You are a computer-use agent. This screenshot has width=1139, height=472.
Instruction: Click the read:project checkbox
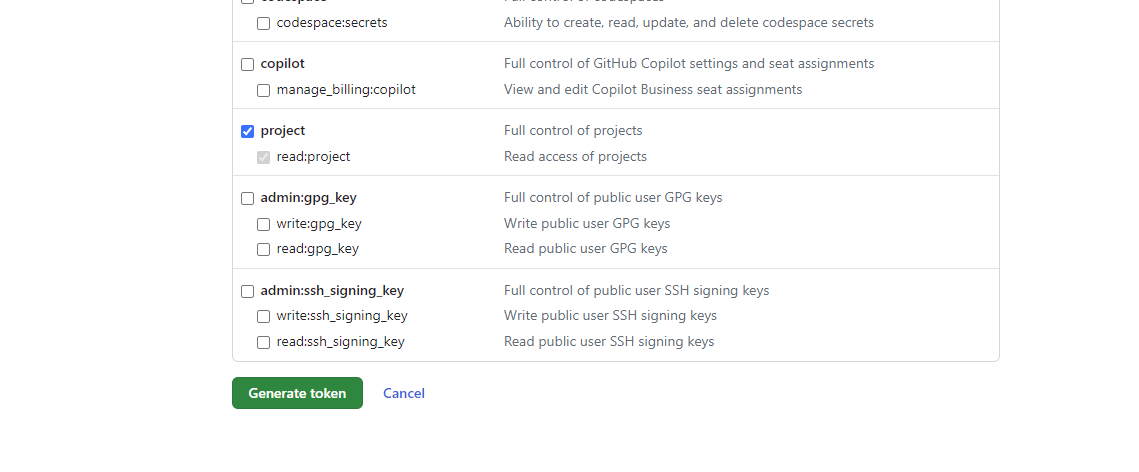click(x=263, y=158)
